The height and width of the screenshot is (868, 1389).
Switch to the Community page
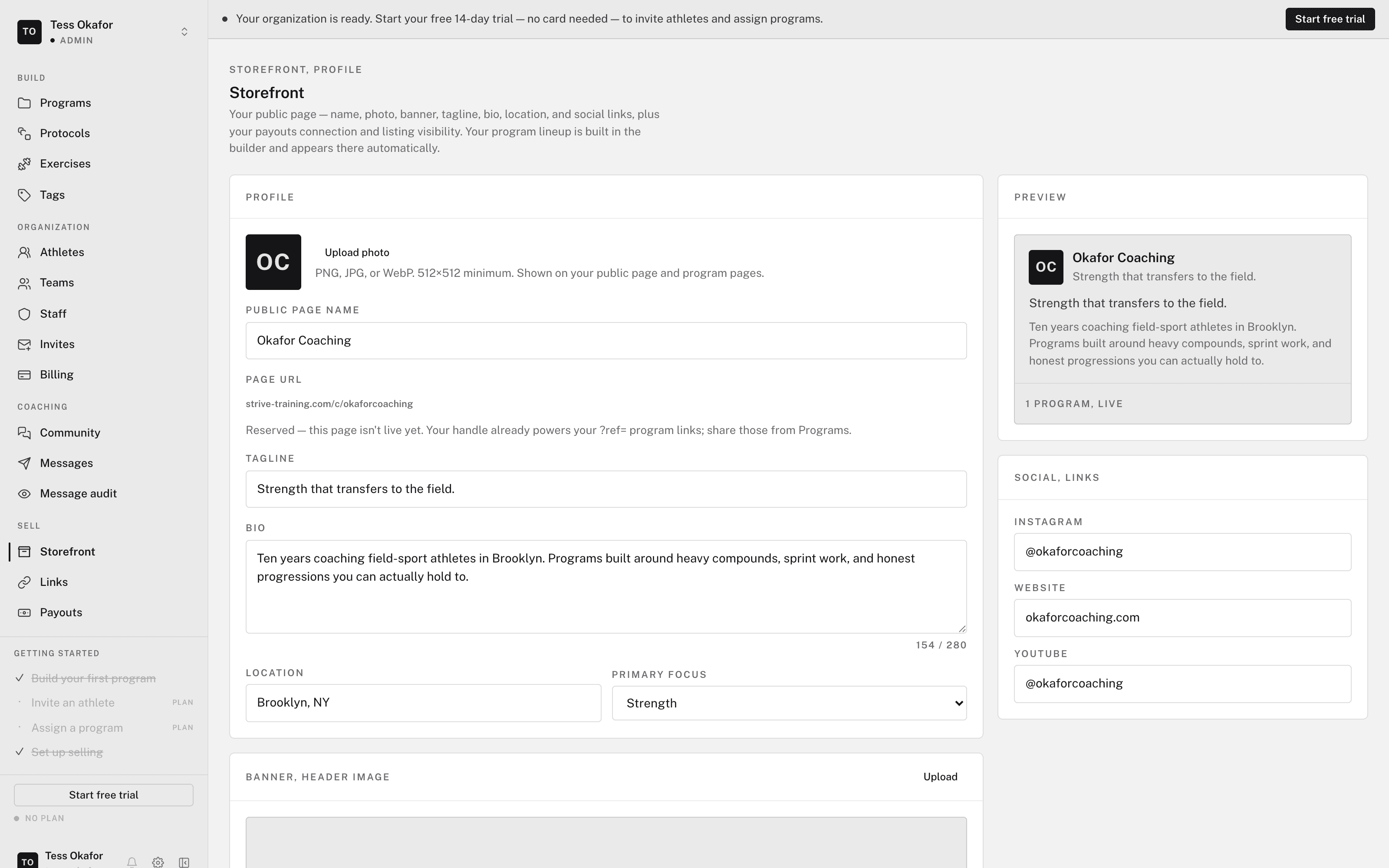69,433
